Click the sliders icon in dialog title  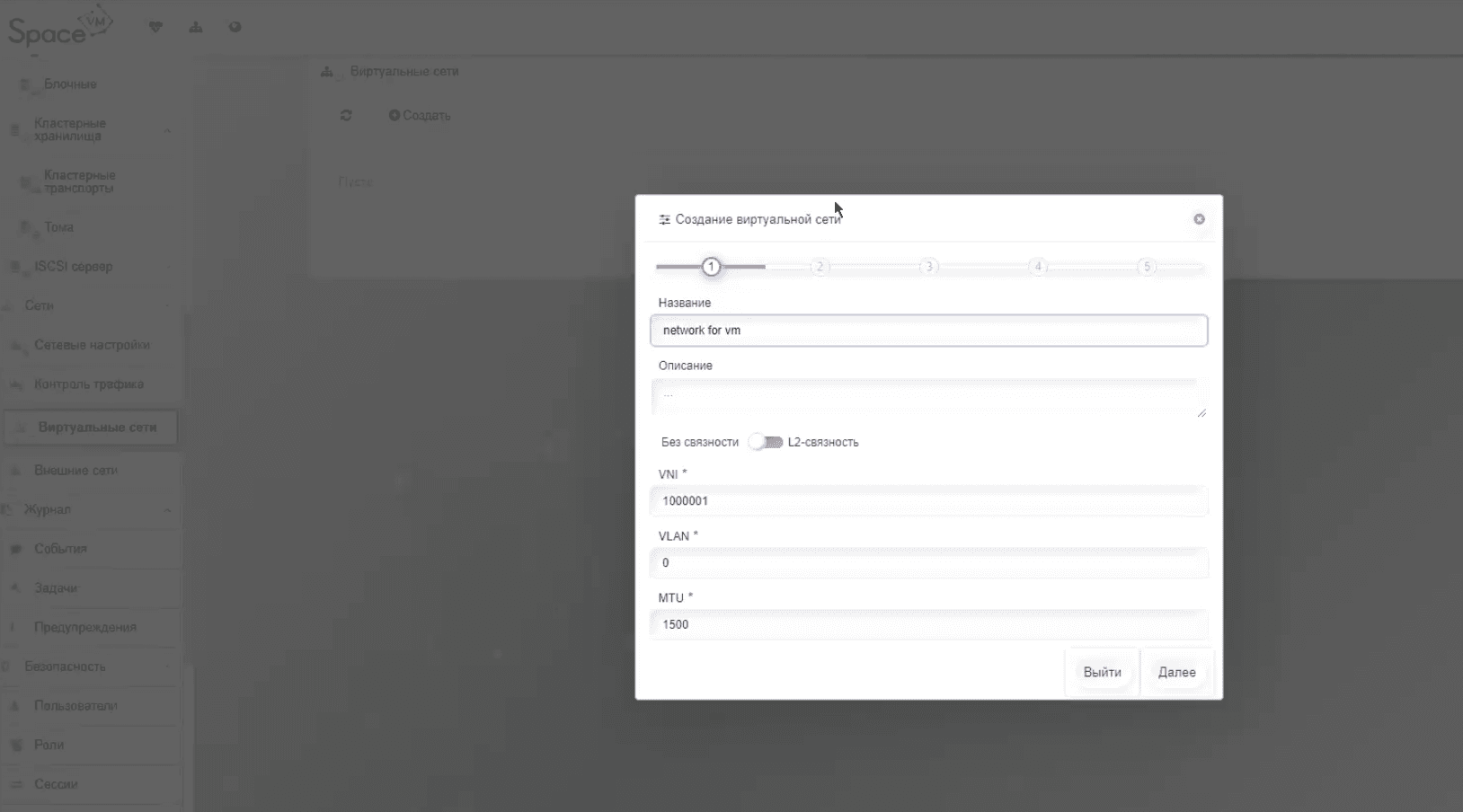(664, 220)
